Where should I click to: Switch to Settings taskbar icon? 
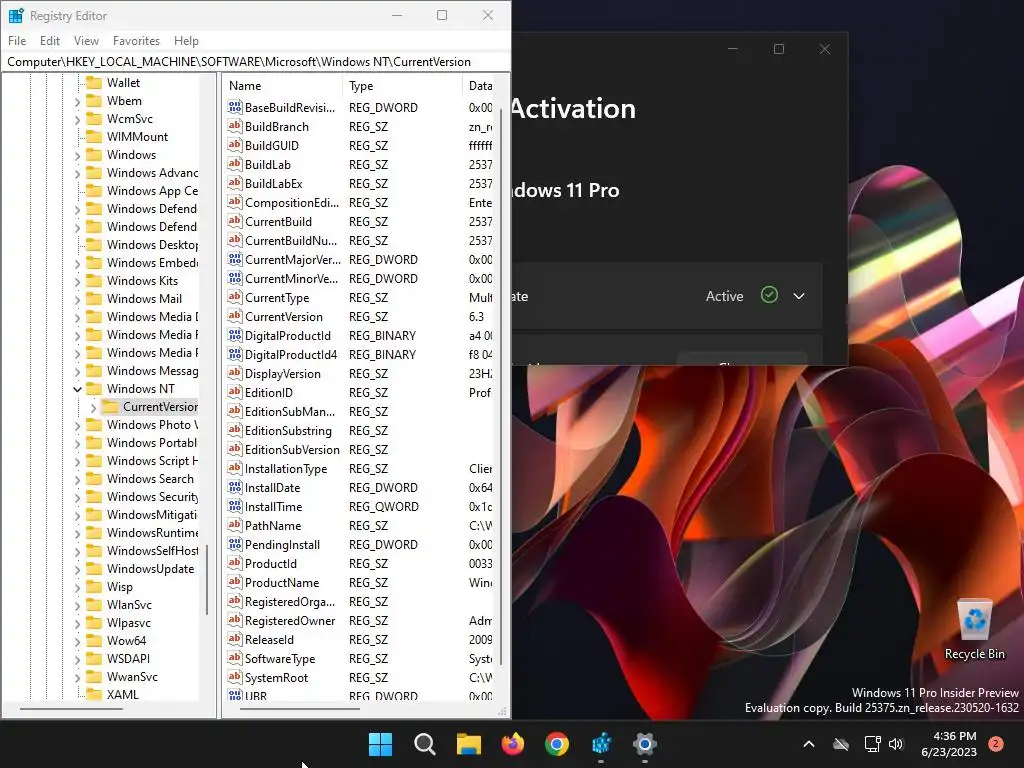[645, 744]
